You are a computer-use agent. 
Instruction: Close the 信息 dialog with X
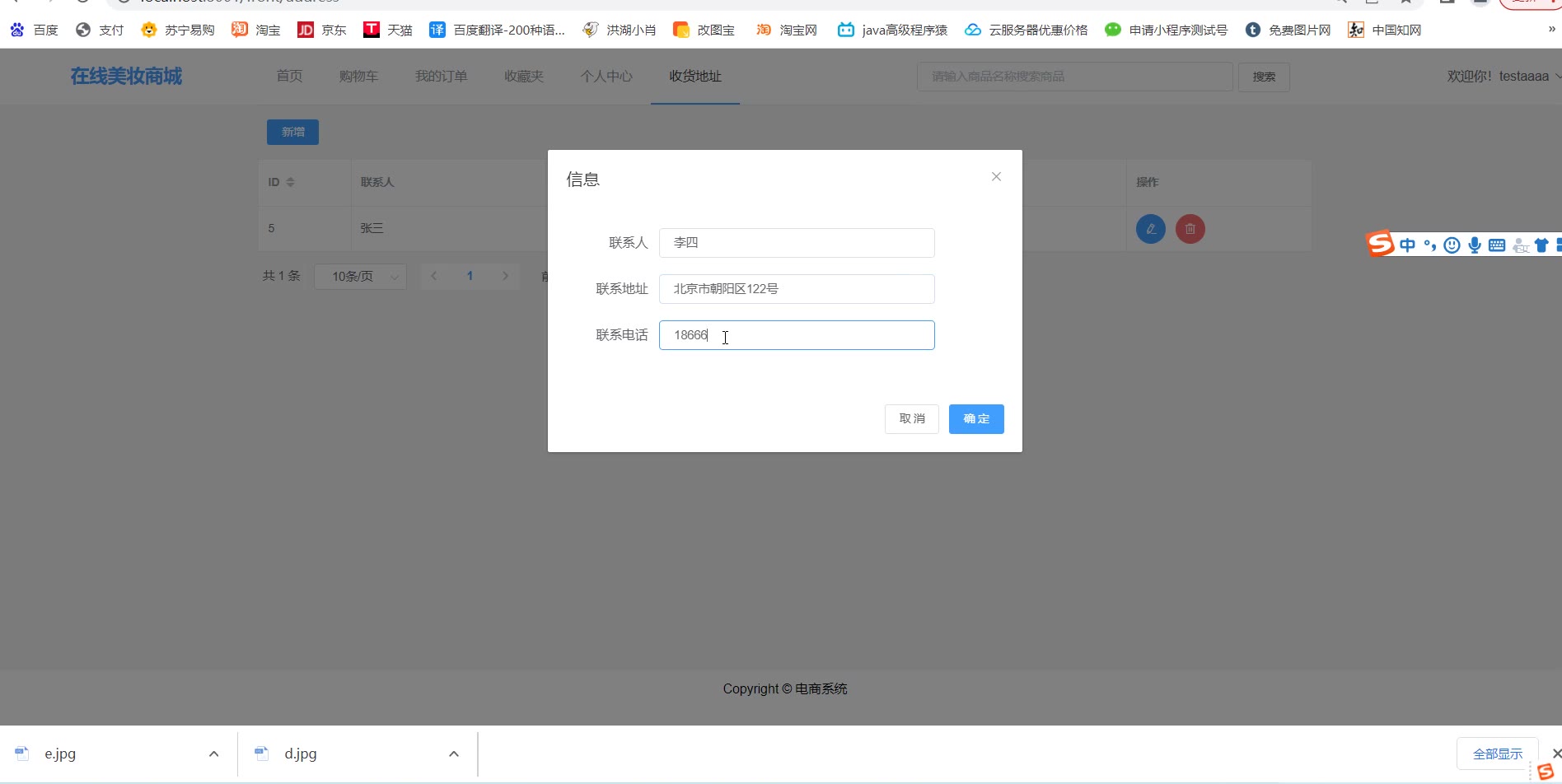[x=996, y=177]
